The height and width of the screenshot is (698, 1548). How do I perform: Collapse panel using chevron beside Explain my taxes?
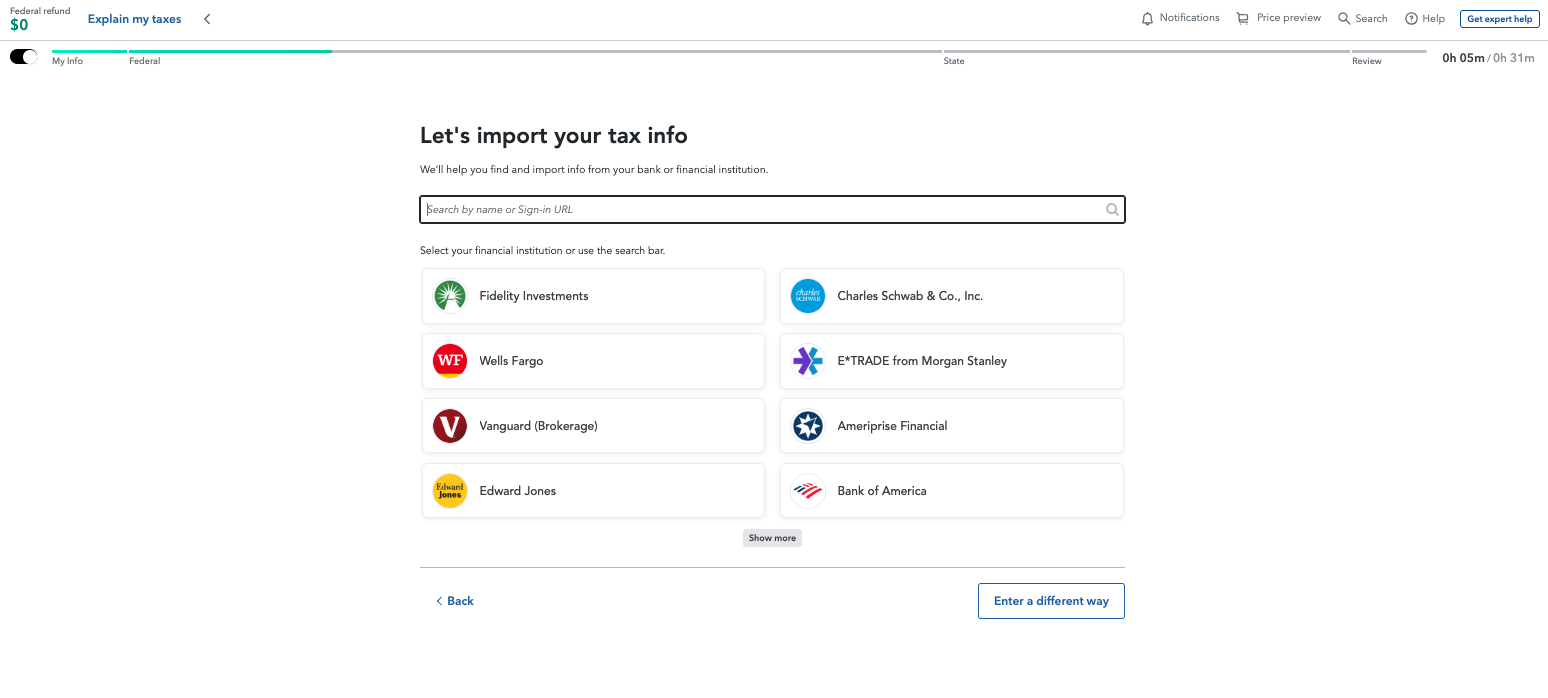point(207,19)
